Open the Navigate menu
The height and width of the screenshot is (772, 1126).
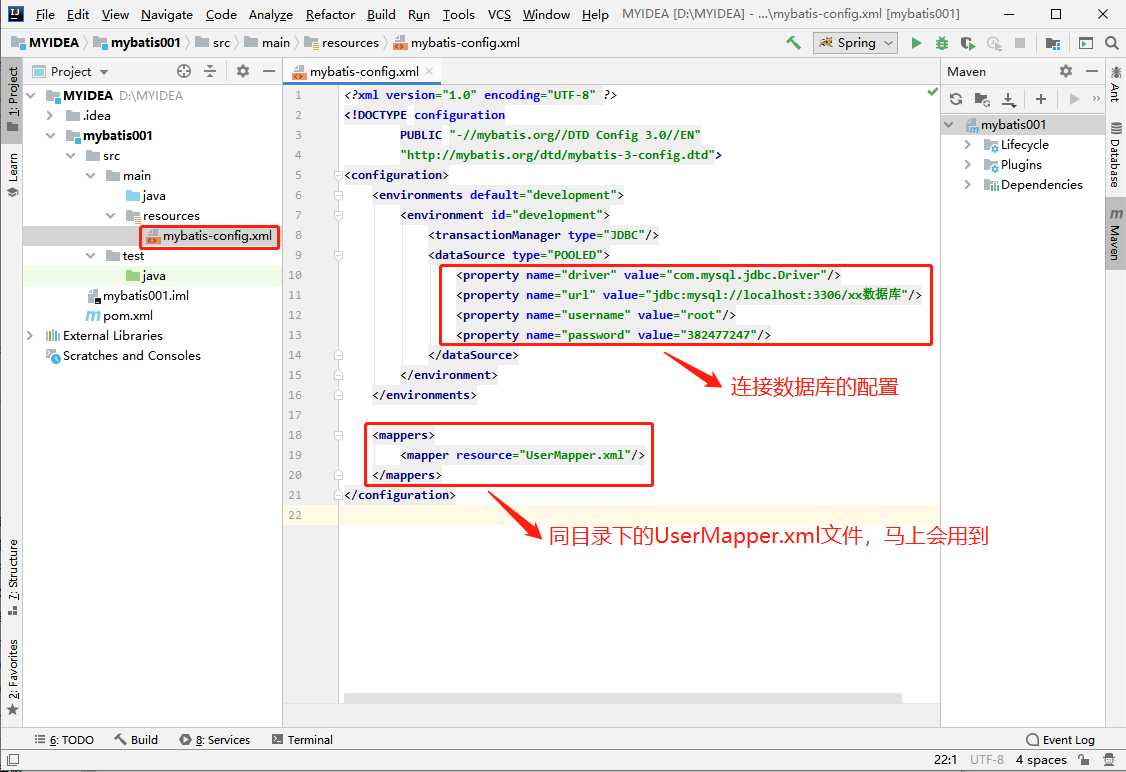click(167, 14)
